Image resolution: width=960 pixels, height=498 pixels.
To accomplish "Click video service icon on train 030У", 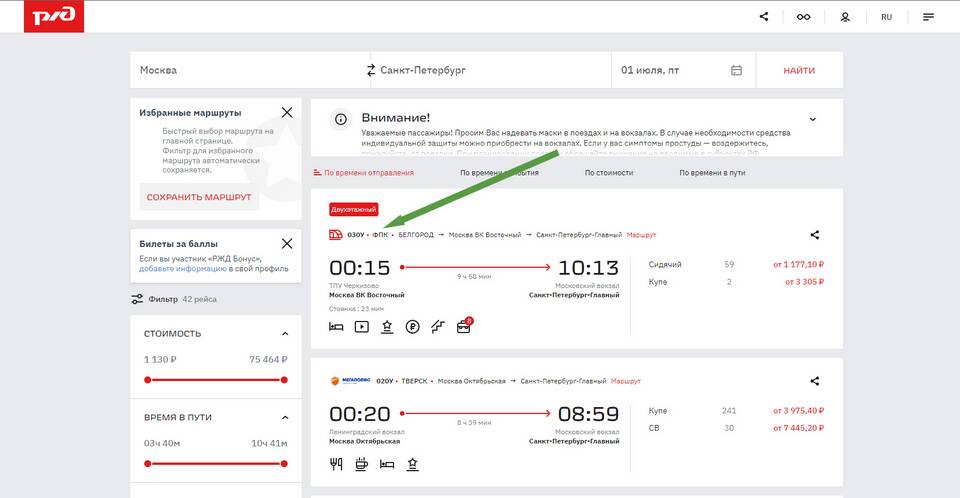I will (x=362, y=327).
